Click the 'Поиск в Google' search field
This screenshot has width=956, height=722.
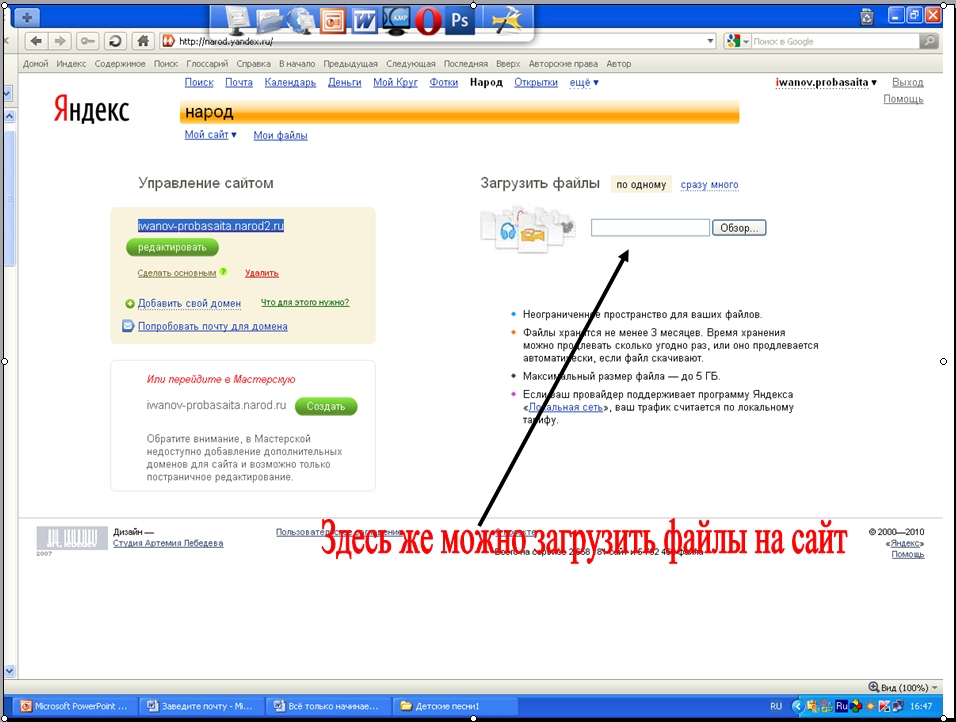tap(835, 41)
